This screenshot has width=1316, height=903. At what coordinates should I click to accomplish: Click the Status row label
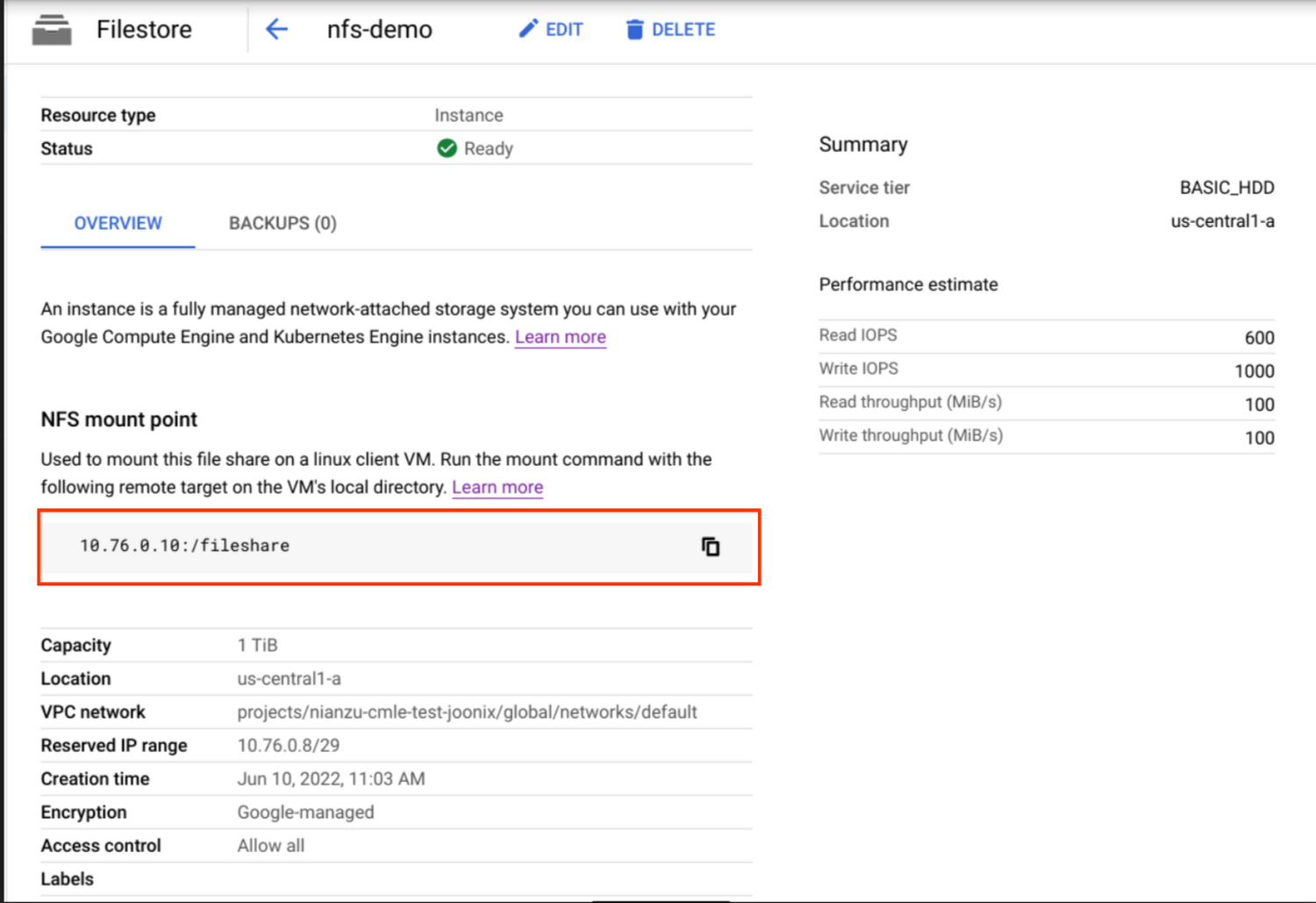66,148
